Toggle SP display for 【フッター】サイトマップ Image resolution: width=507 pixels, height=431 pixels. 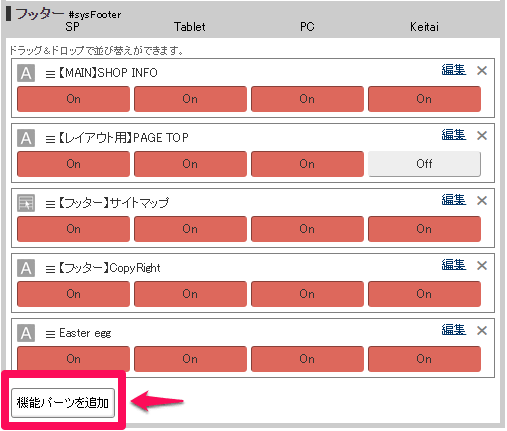(x=73, y=229)
